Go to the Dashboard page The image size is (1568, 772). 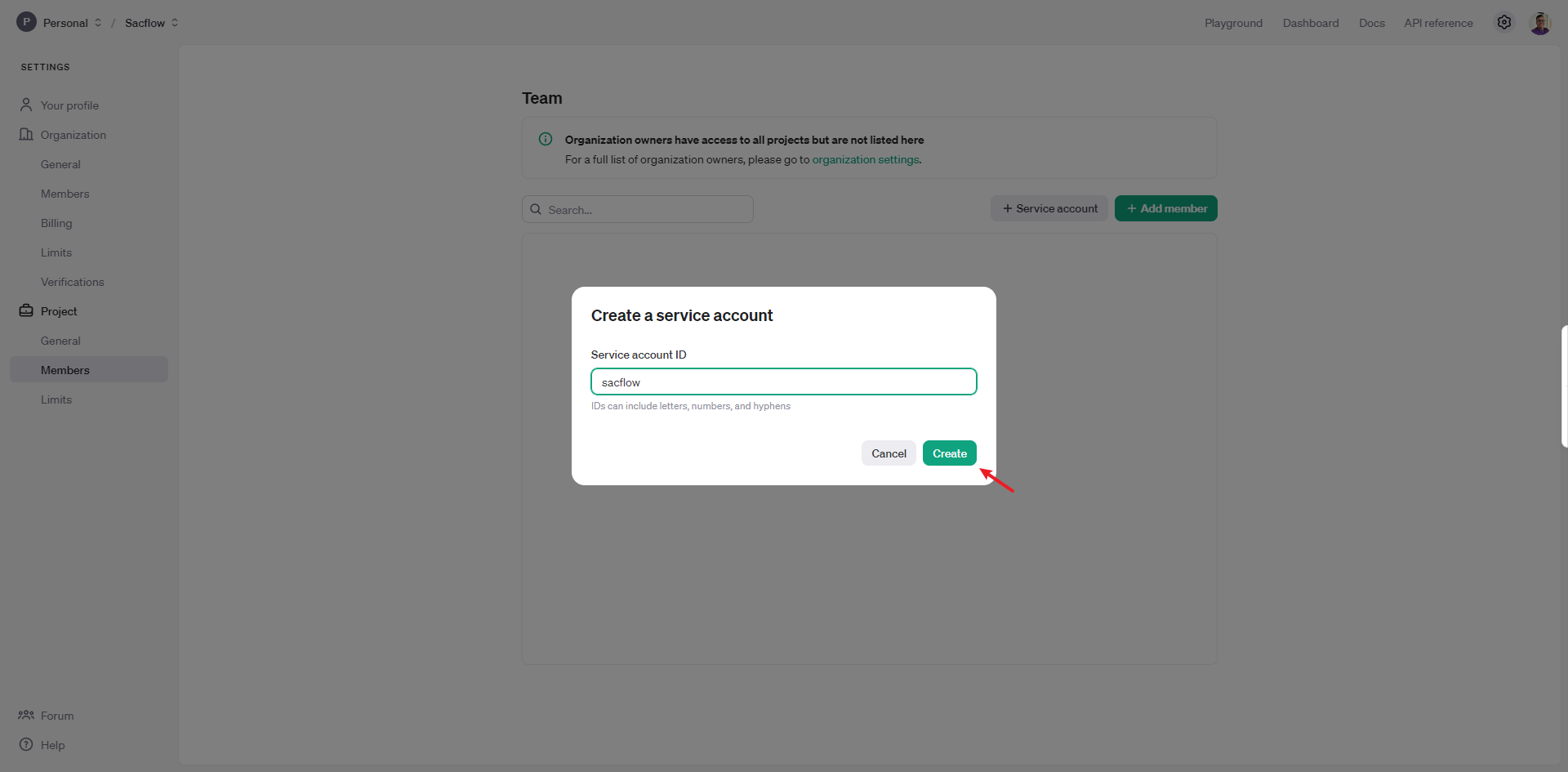[x=1310, y=23]
